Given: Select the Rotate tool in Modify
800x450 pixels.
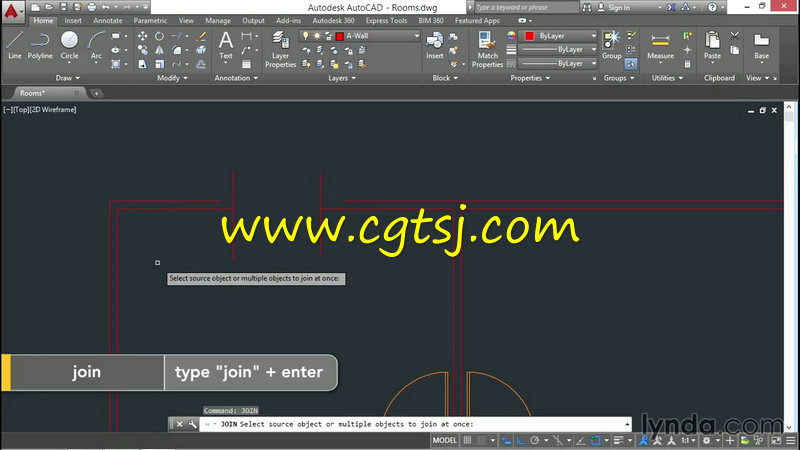Looking at the screenshot, I should pyautogui.click(x=160, y=36).
